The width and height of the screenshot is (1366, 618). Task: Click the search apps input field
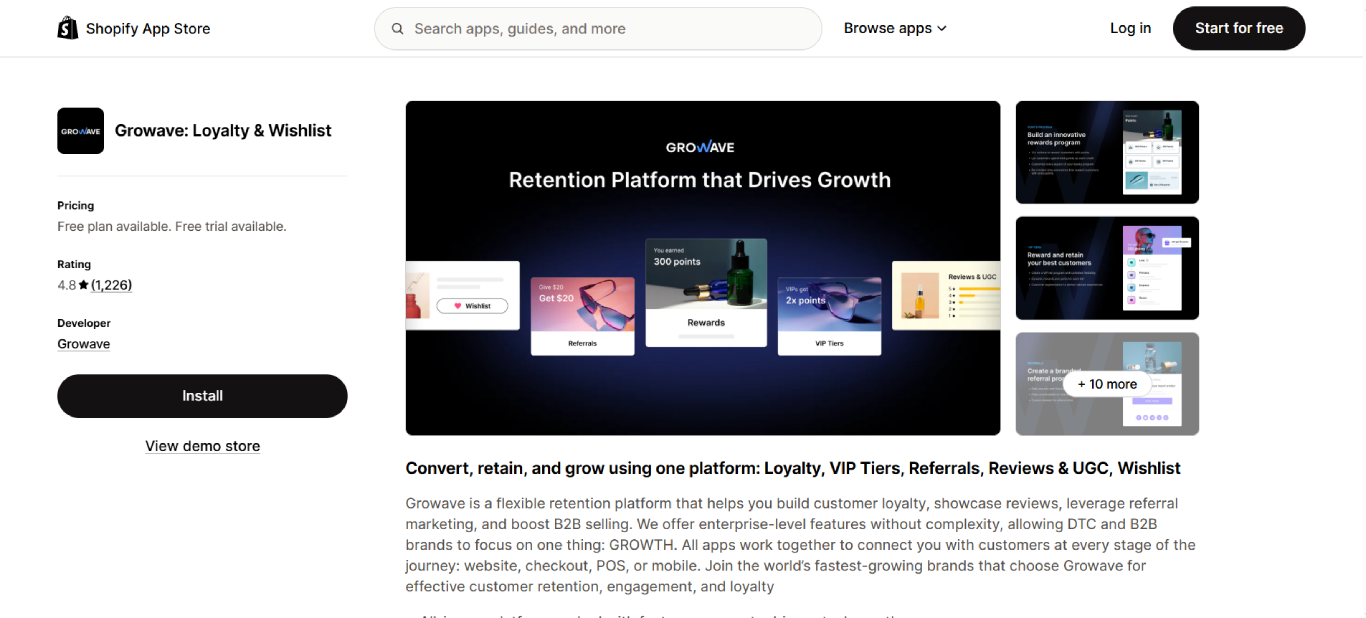pyautogui.click(x=598, y=28)
